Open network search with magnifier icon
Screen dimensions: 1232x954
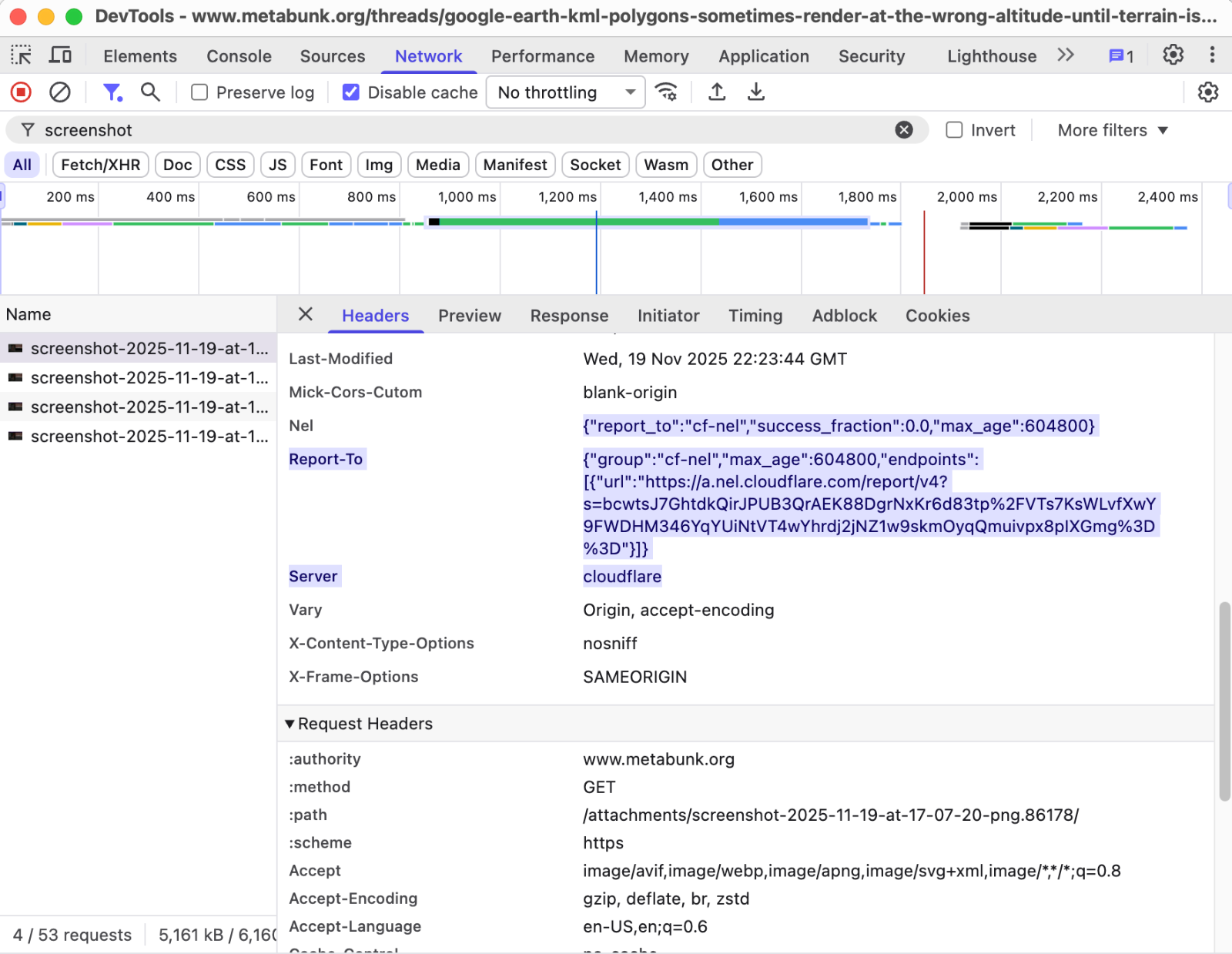(x=150, y=92)
